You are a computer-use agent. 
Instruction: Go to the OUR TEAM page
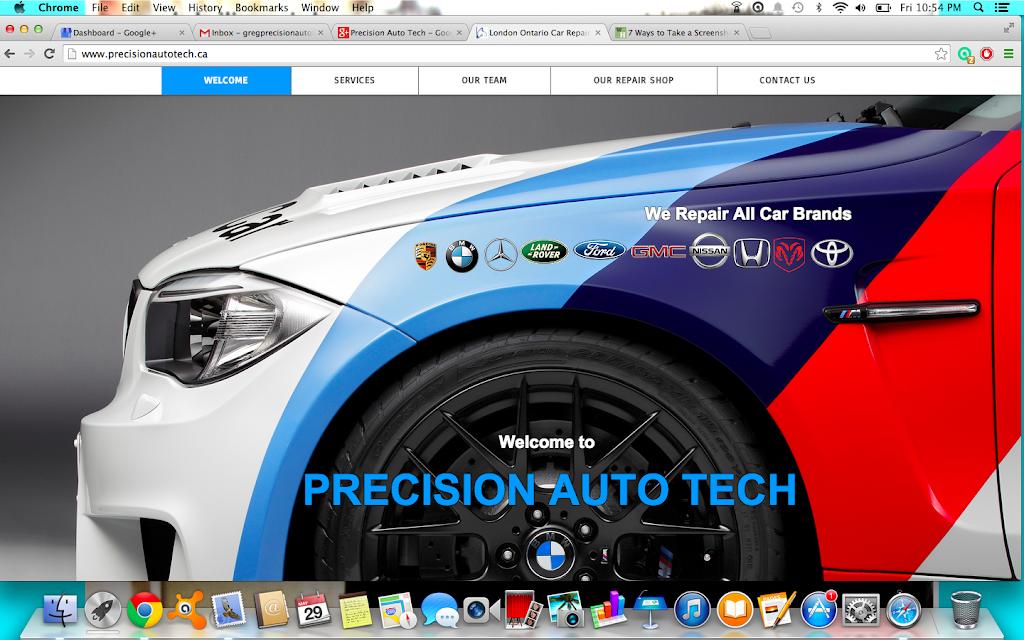pyautogui.click(x=484, y=80)
